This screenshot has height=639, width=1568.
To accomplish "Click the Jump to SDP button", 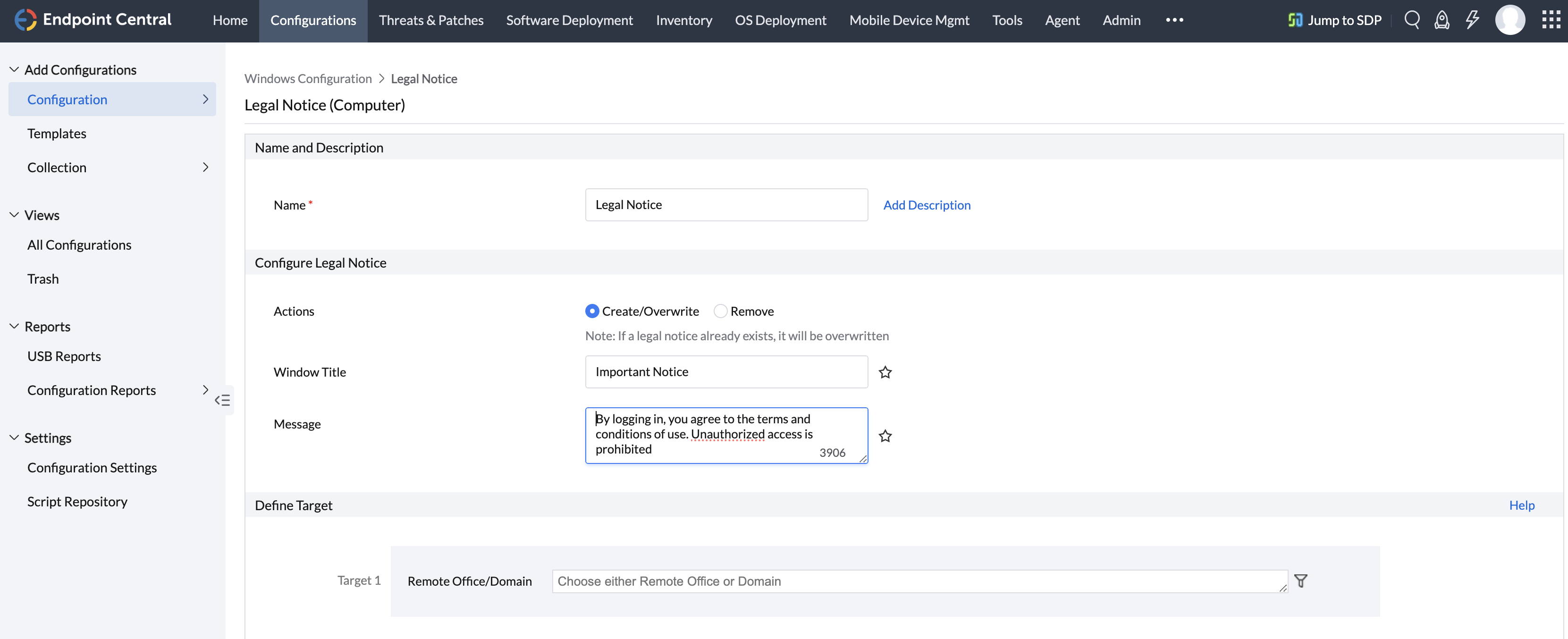I will (x=1335, y=20).
